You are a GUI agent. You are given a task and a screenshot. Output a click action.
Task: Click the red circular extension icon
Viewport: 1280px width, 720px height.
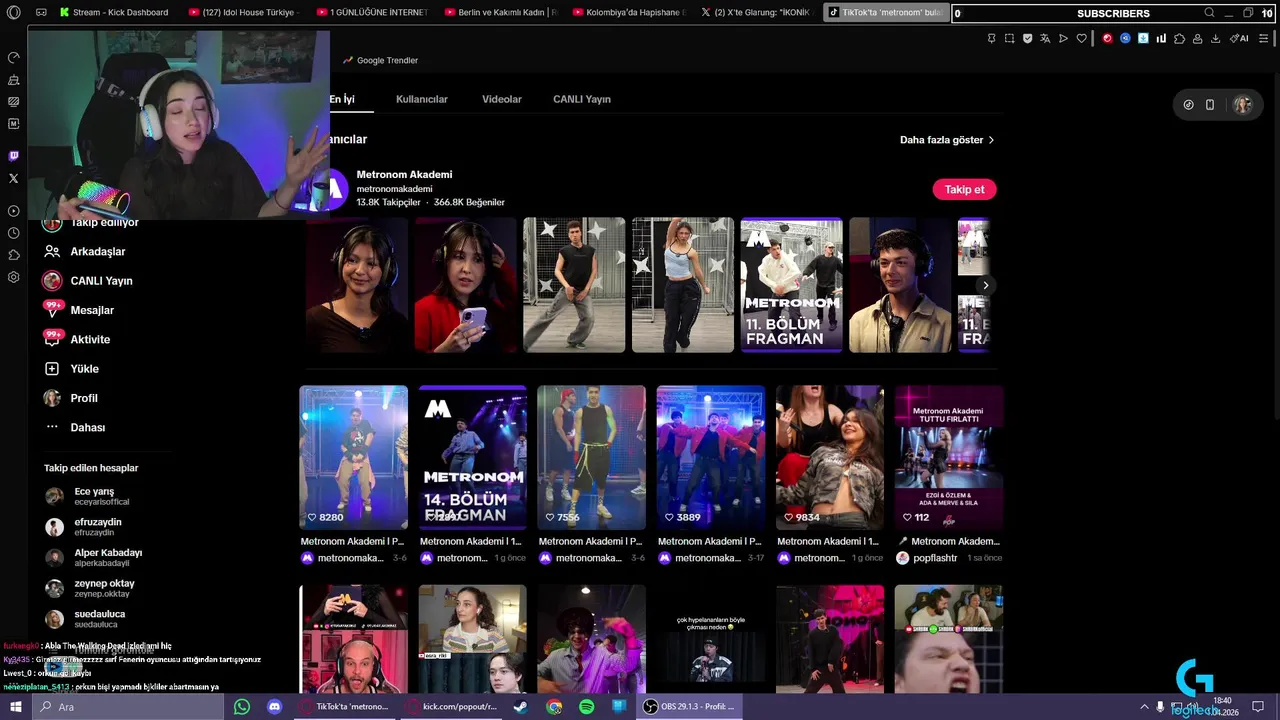[1108, 38]
